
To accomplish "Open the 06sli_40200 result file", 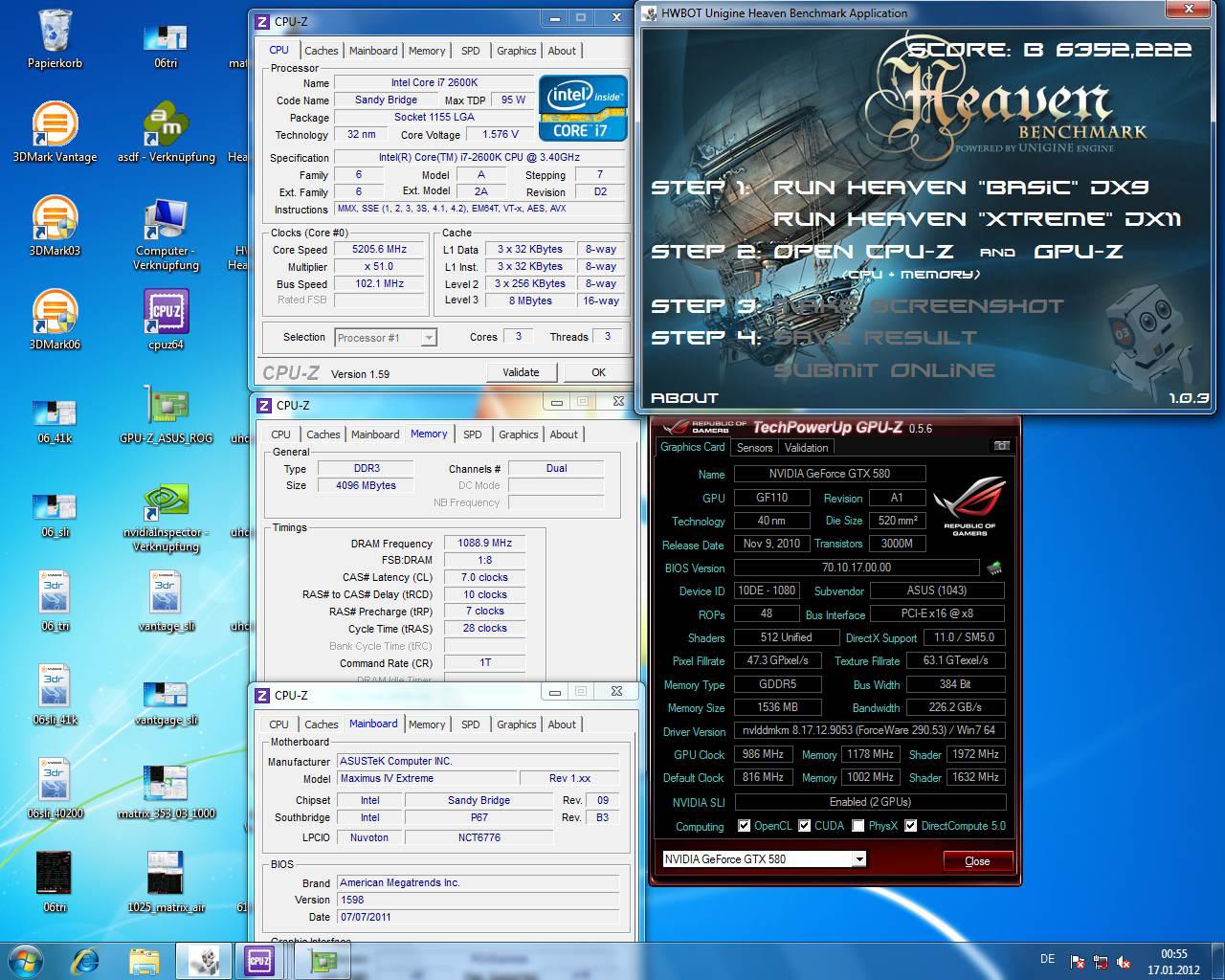I will coord(55,789).
